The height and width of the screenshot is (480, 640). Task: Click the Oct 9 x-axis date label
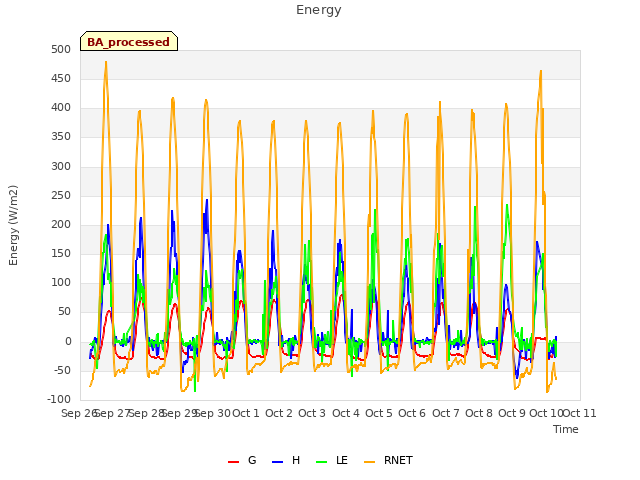click(x=512, y=413)
